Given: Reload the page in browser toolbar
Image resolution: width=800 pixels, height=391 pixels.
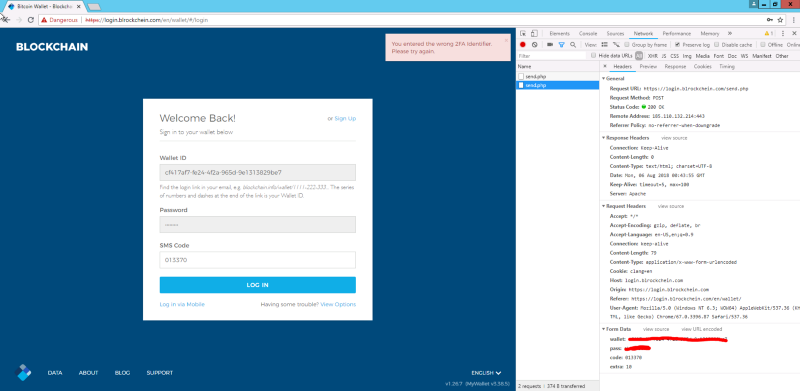Looking at the screenshot, I should [31, 20].
